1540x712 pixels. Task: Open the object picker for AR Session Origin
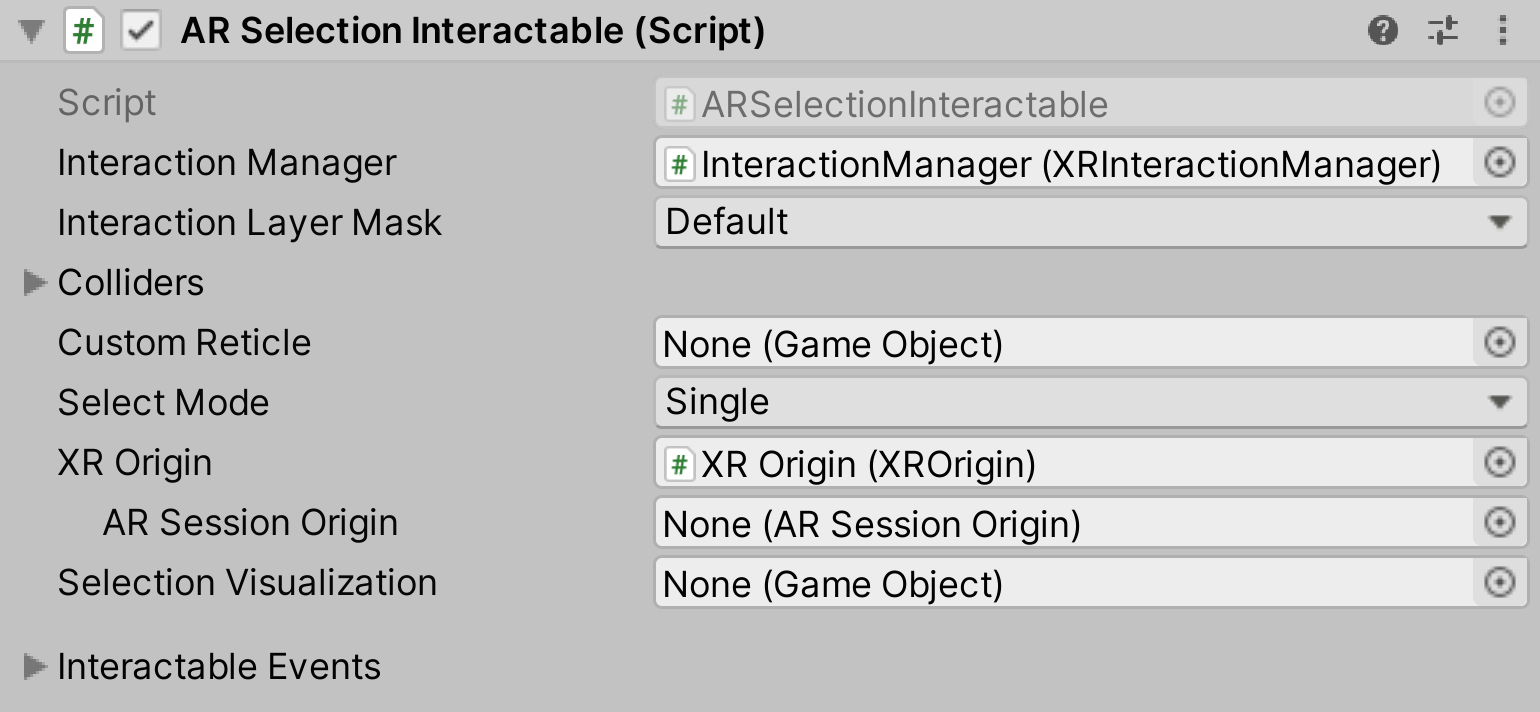(x=1499, y=523)
